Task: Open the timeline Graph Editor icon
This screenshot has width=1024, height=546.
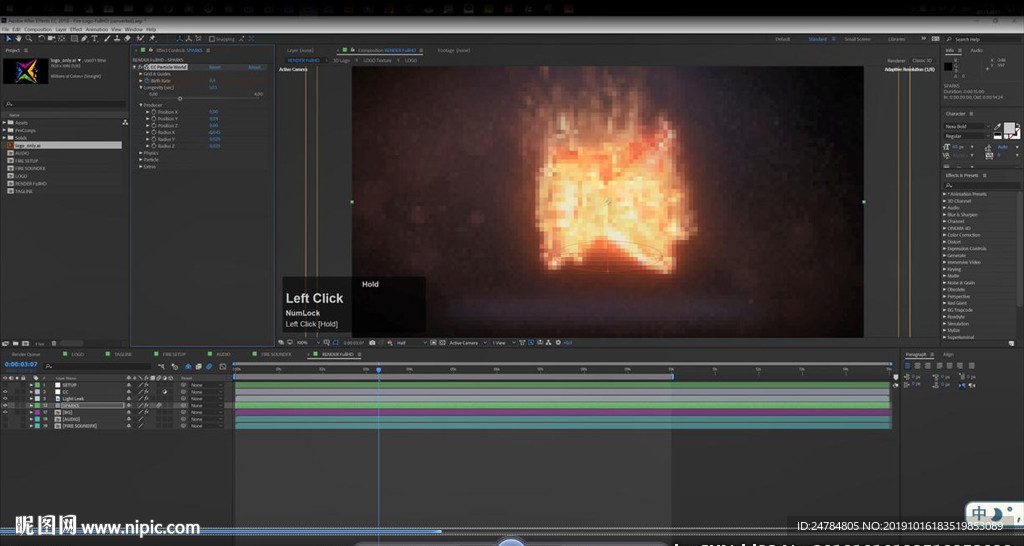Action: coord(223,366)
